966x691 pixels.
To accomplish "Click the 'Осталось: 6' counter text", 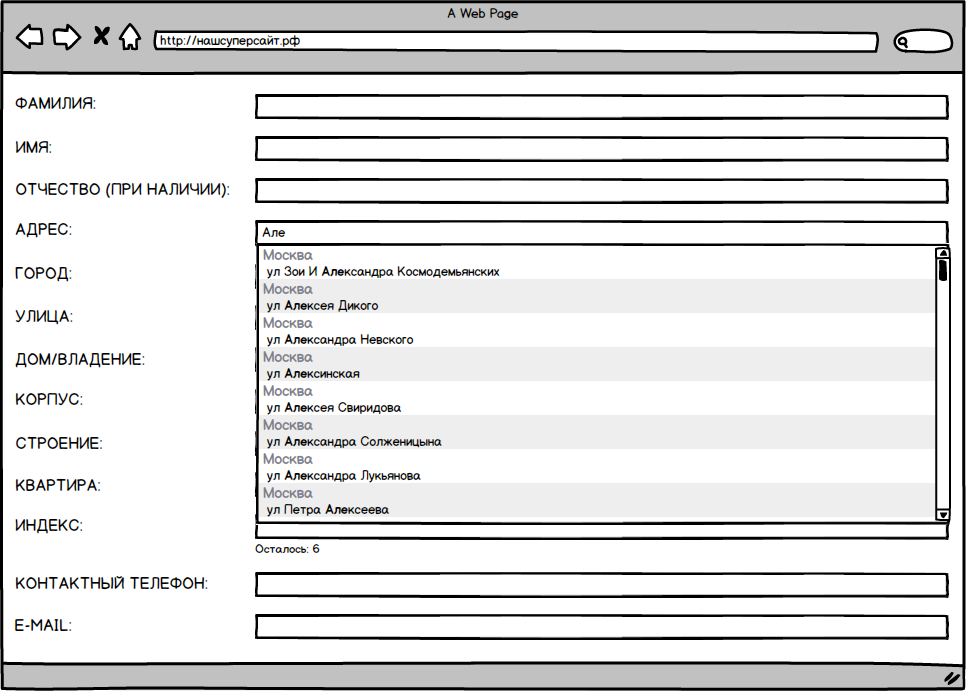I will coord(287,549).
